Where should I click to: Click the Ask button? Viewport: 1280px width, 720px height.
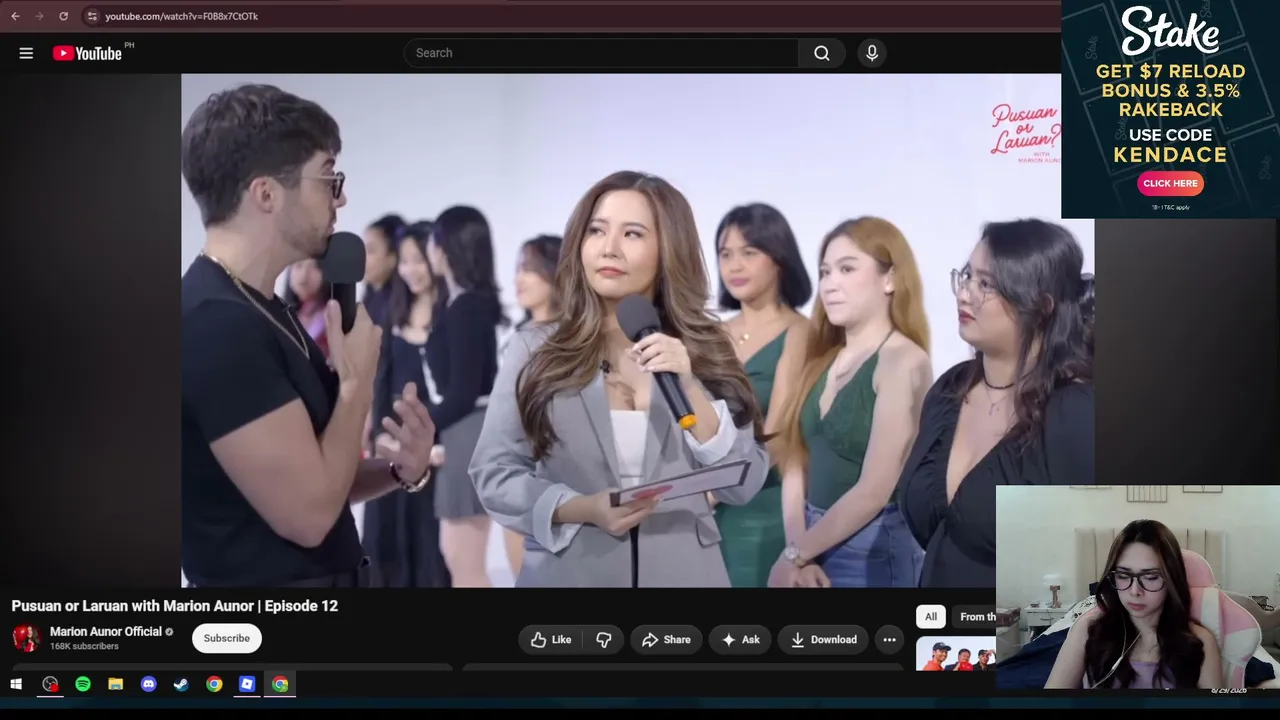[741, 640]
